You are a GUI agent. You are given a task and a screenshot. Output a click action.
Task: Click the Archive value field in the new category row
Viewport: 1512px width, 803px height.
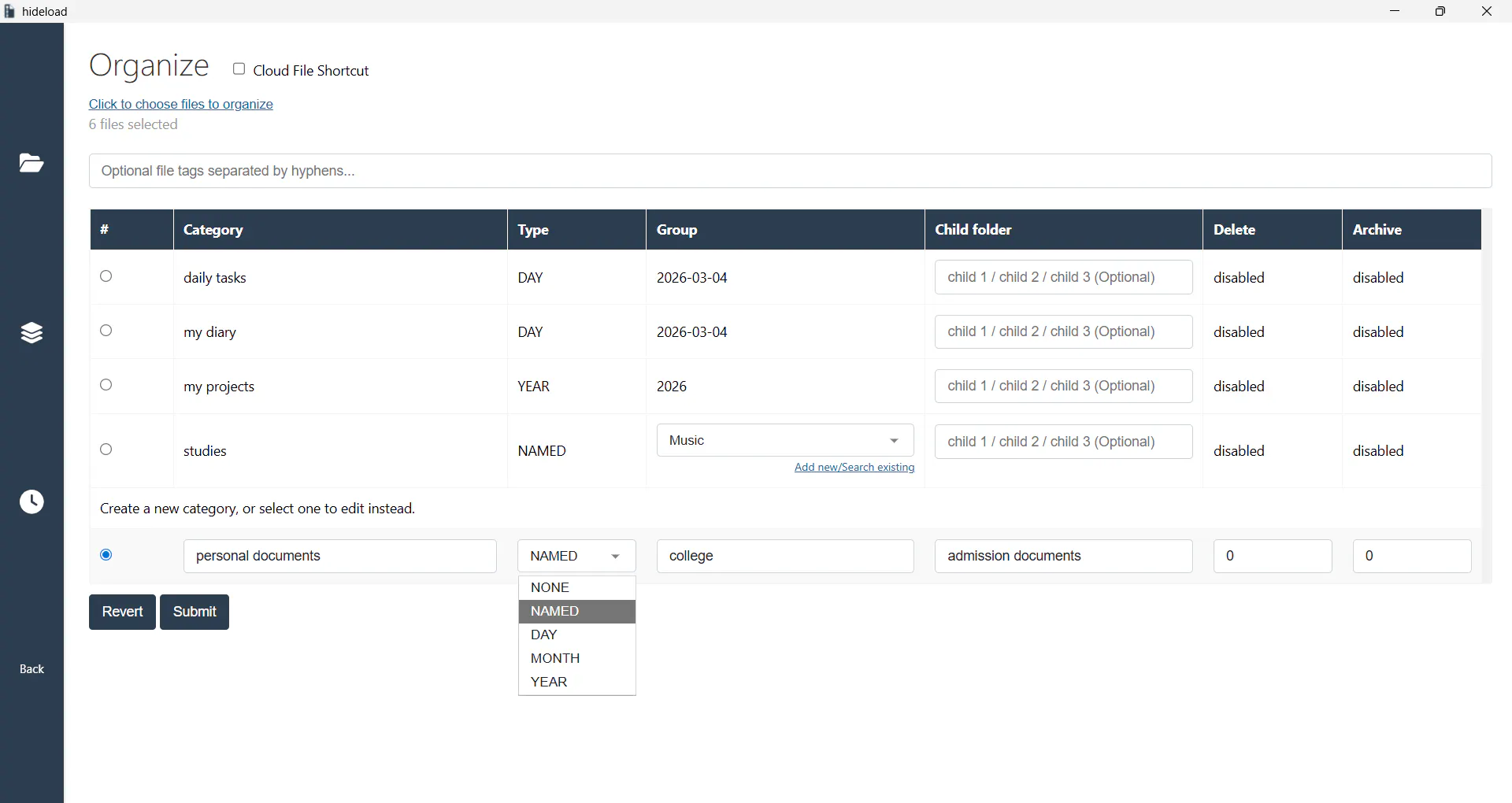pos(1412,556)
